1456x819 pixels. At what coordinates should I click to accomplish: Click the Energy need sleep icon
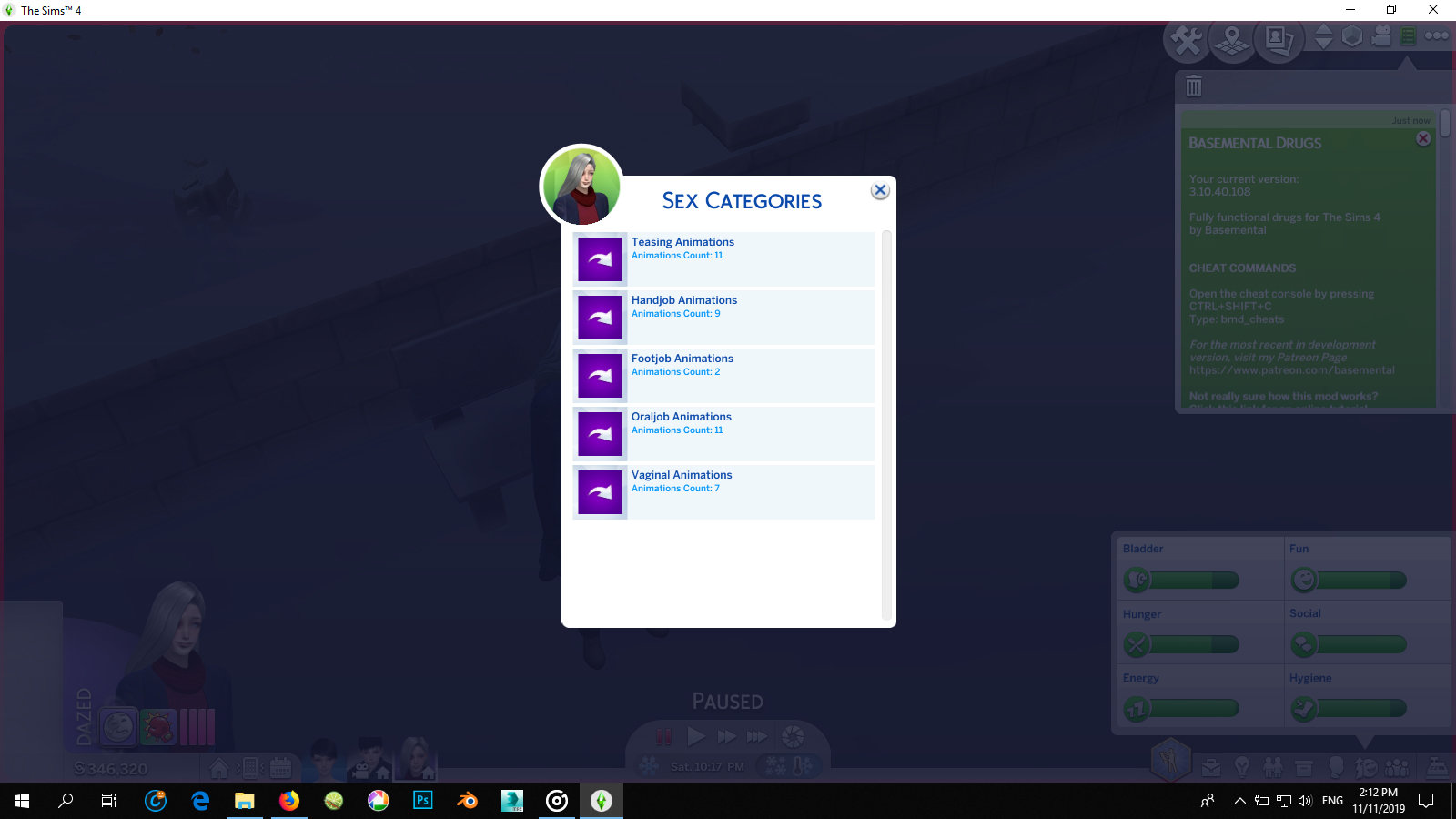pyautogui.click(x=1137, y=708)
